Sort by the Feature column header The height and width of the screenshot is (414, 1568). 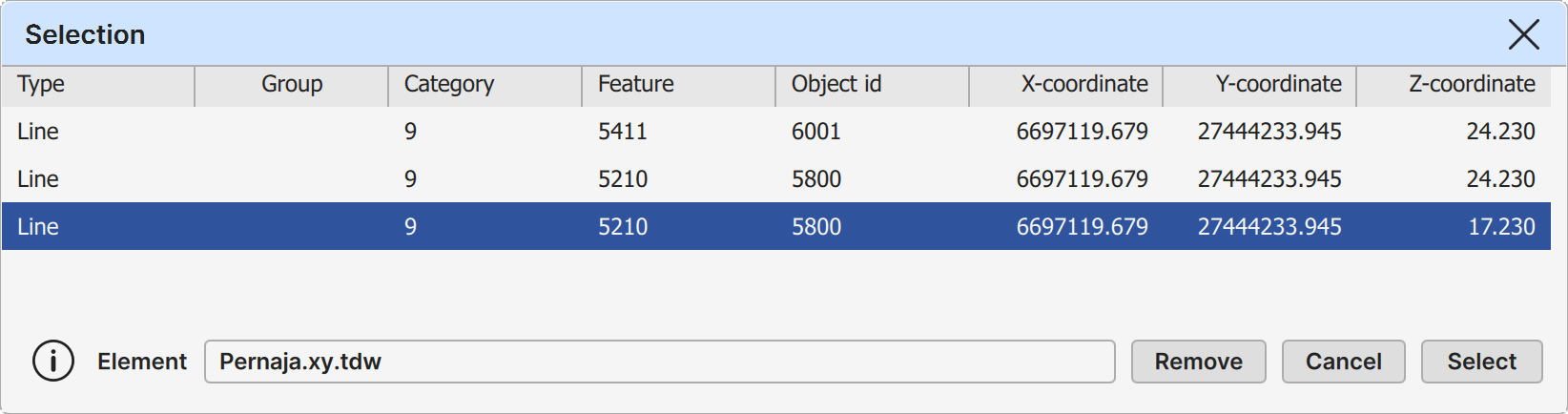[x=678, y=85]
